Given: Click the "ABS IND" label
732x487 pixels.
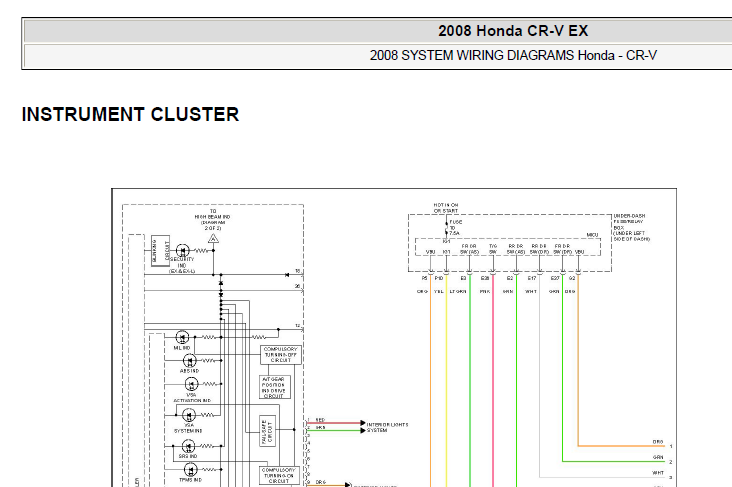Looking at the screenshot, I should pyautogui.click(x=189, y=371).
